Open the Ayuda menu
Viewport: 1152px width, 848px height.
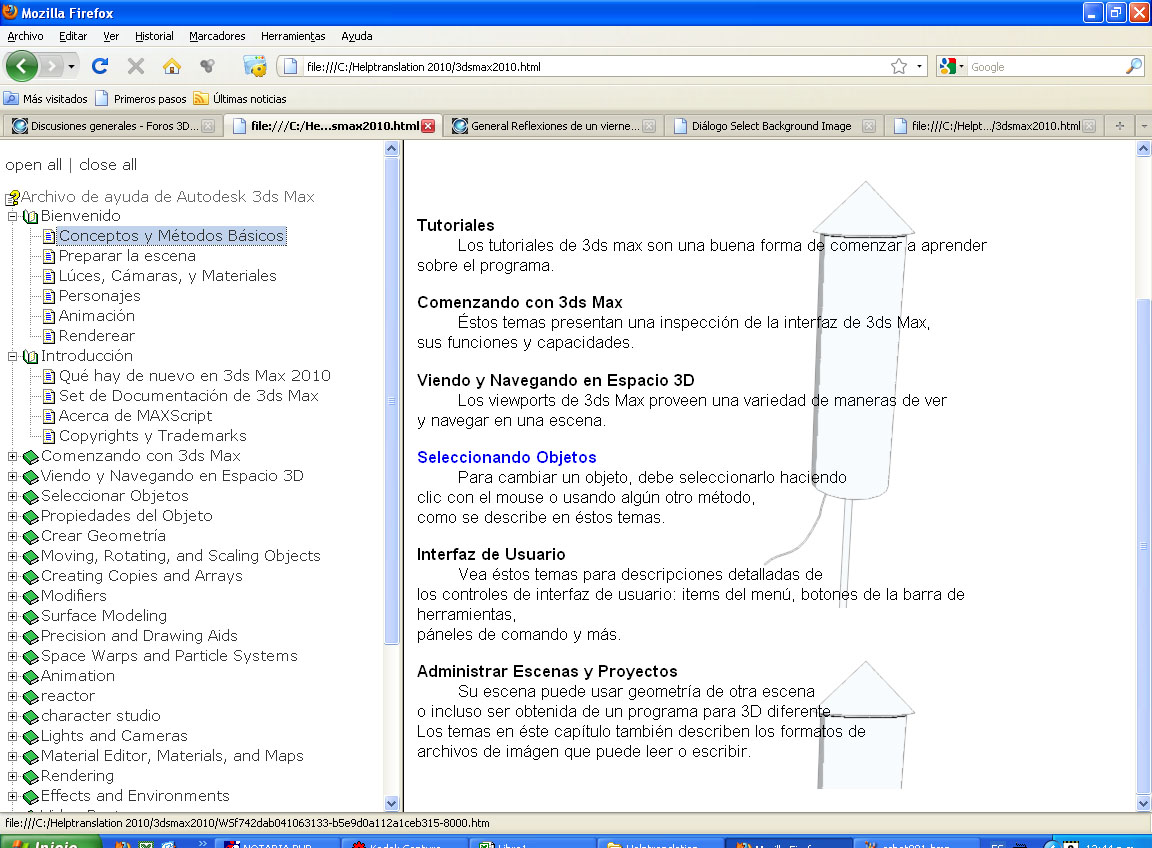tap(356, 36)
